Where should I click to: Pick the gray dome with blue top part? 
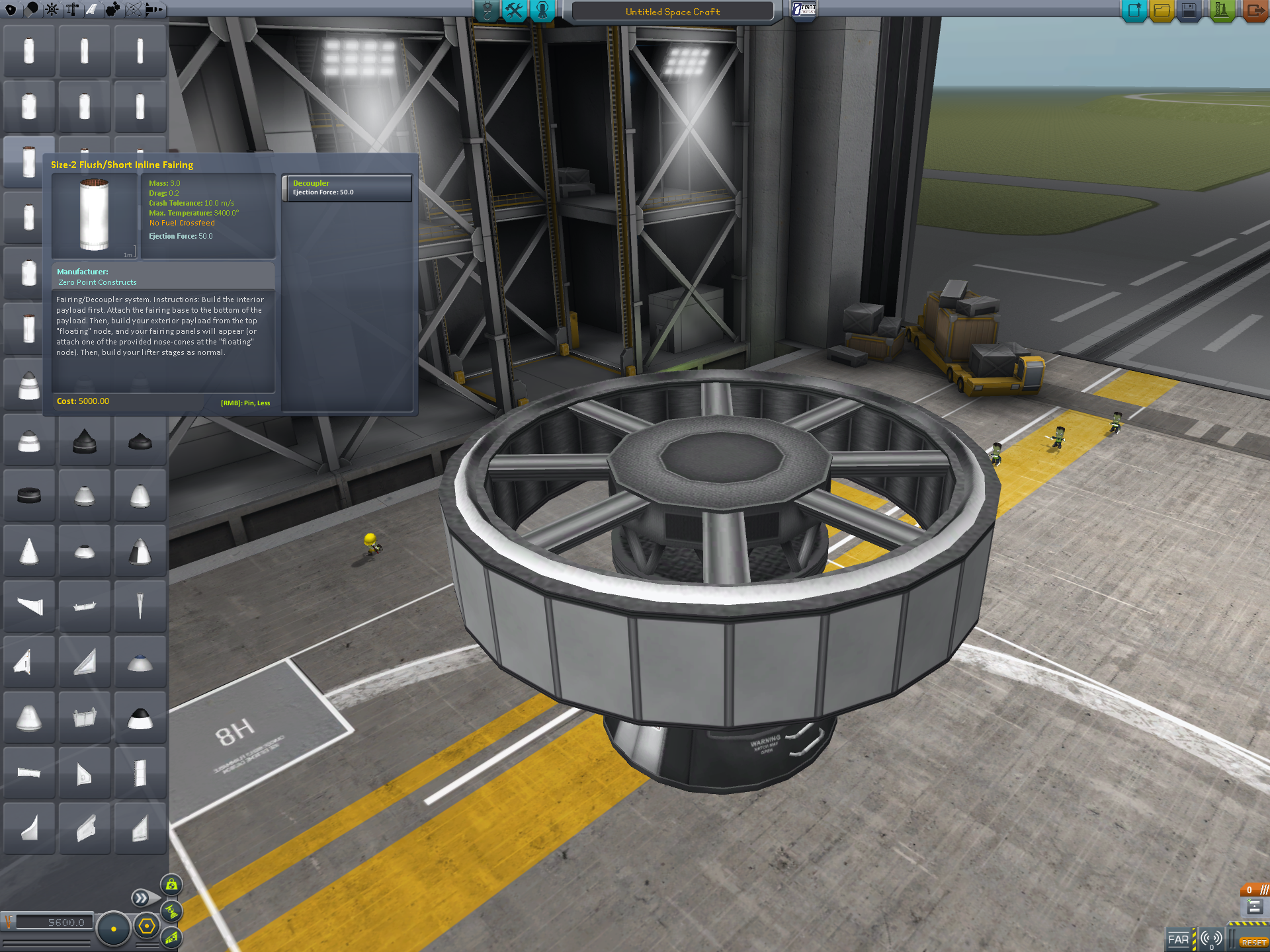coord(140,663)
